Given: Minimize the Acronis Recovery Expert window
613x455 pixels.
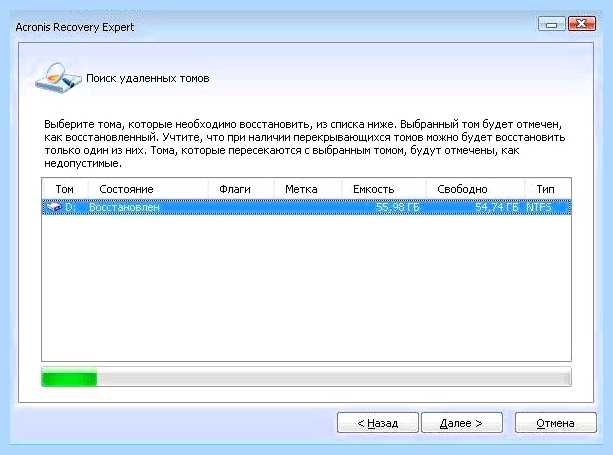Looking at the screenshot, I should pyautogui.click(x=552, y=24).
